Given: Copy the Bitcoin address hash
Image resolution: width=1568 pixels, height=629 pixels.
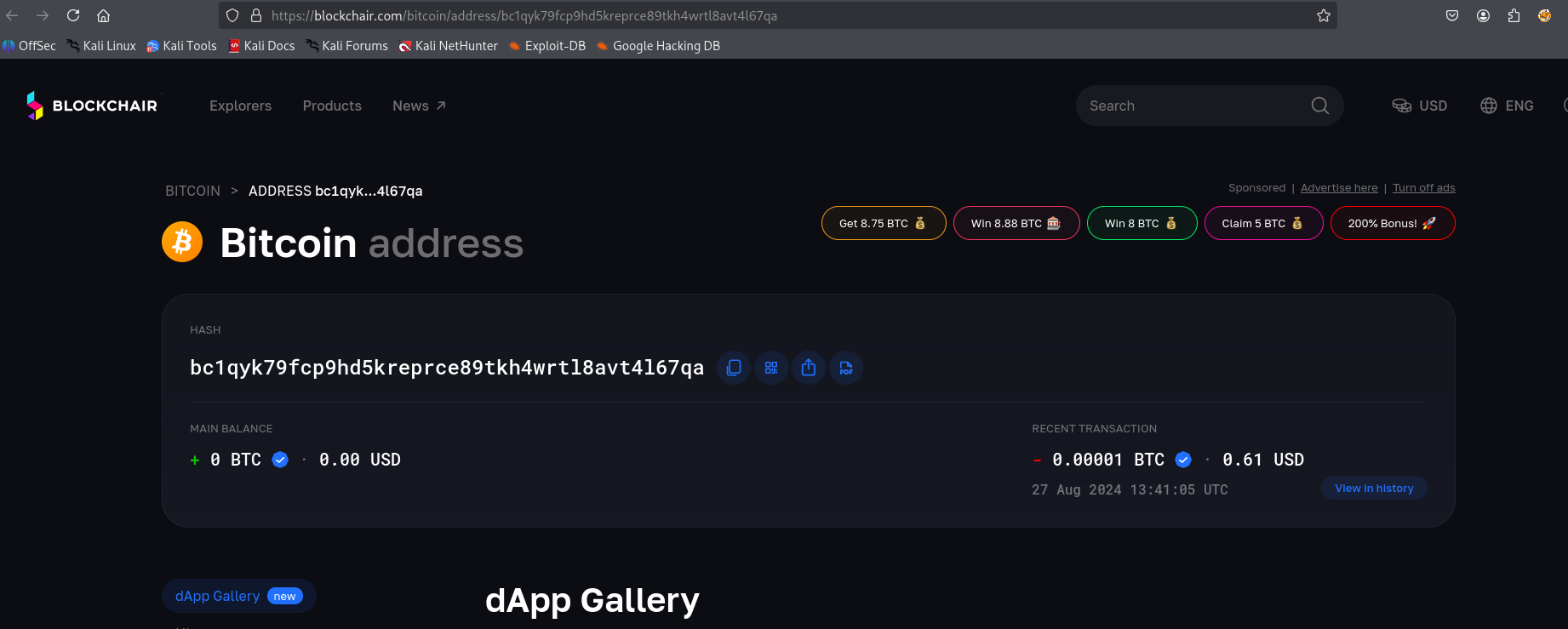Looking at the screenshot, I should (734, 368).
